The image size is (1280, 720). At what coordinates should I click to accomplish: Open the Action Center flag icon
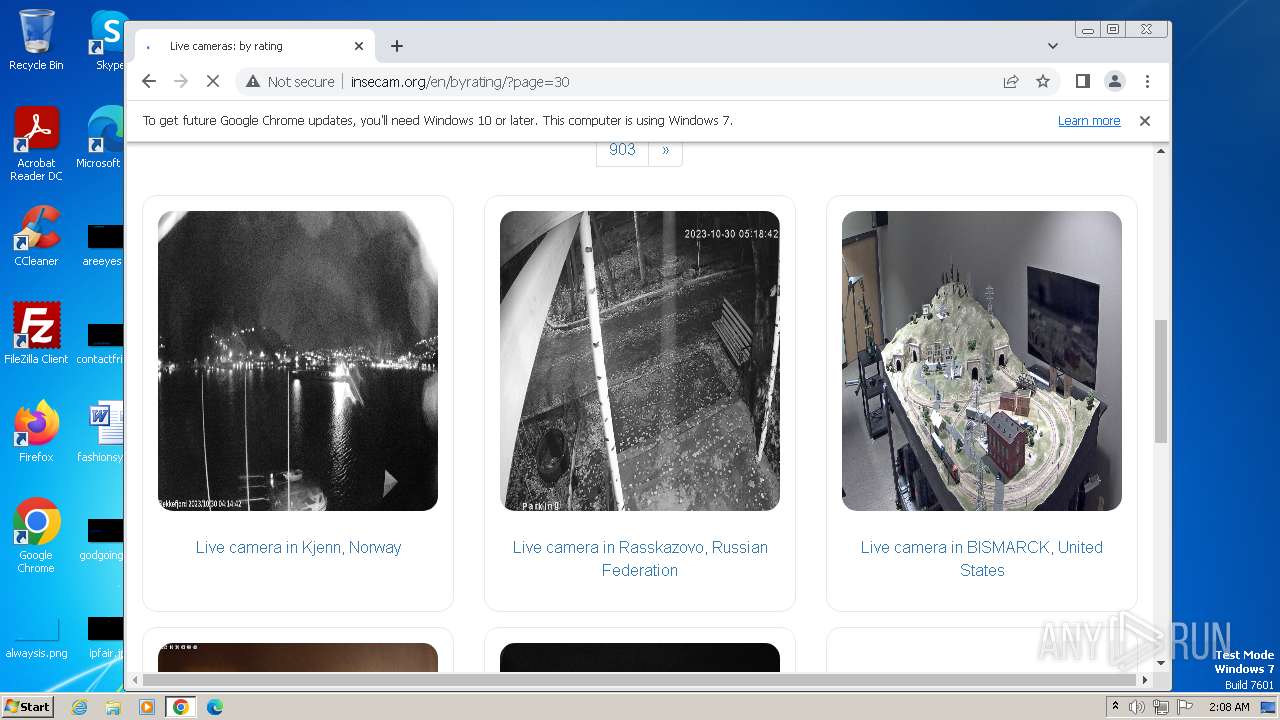[x=1184, y=707]
